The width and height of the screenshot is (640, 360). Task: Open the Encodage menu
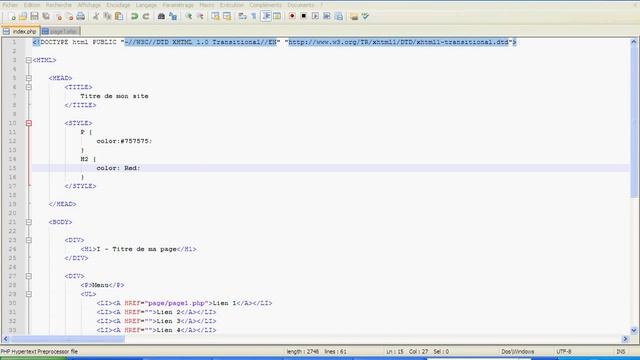pyautogui.click(x=118, y=5)
